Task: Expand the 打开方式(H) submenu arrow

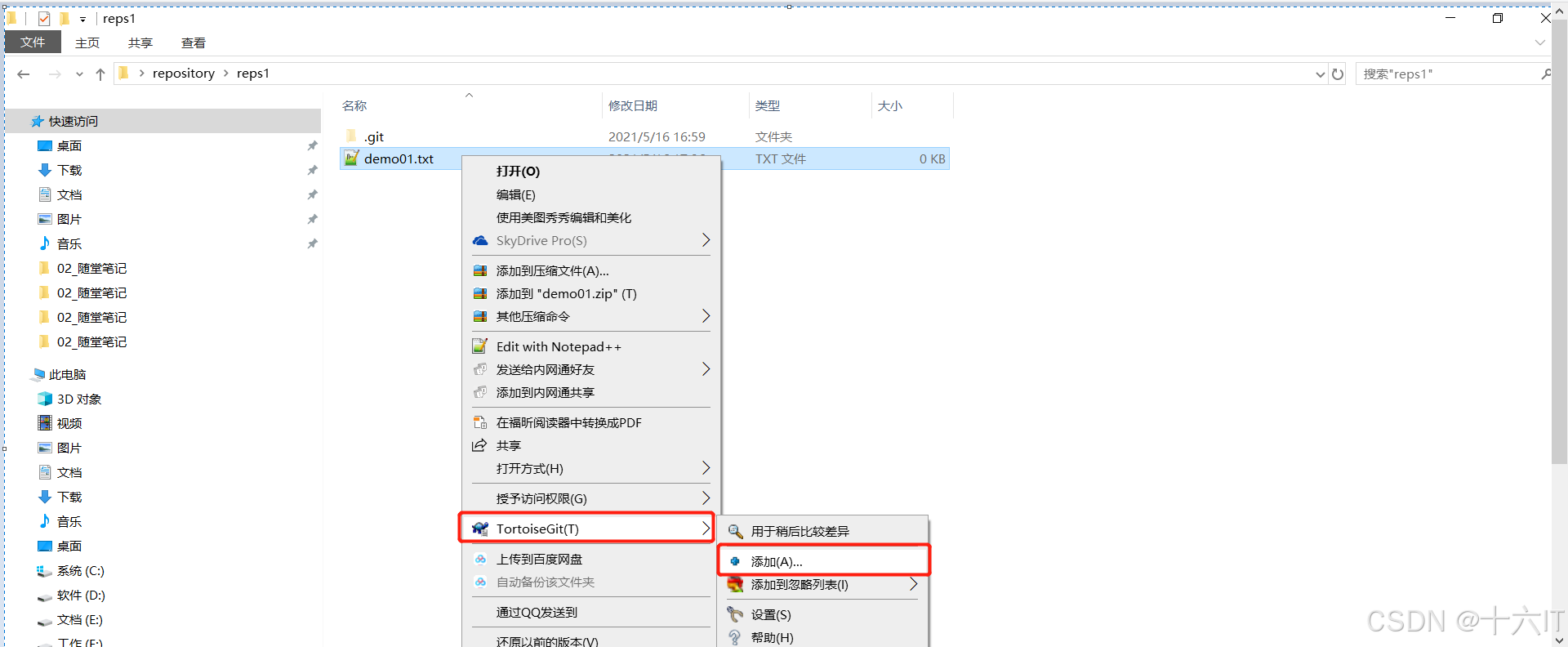Action: click(706, 468)
